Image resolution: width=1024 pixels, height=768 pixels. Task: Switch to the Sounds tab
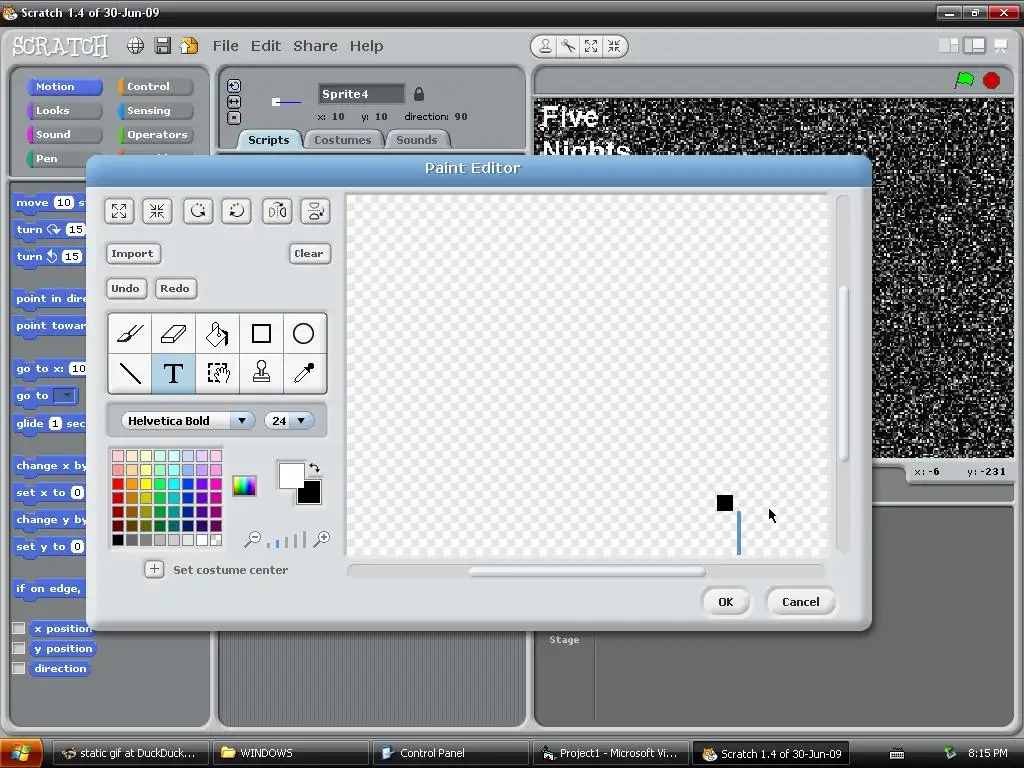[417, 140]
